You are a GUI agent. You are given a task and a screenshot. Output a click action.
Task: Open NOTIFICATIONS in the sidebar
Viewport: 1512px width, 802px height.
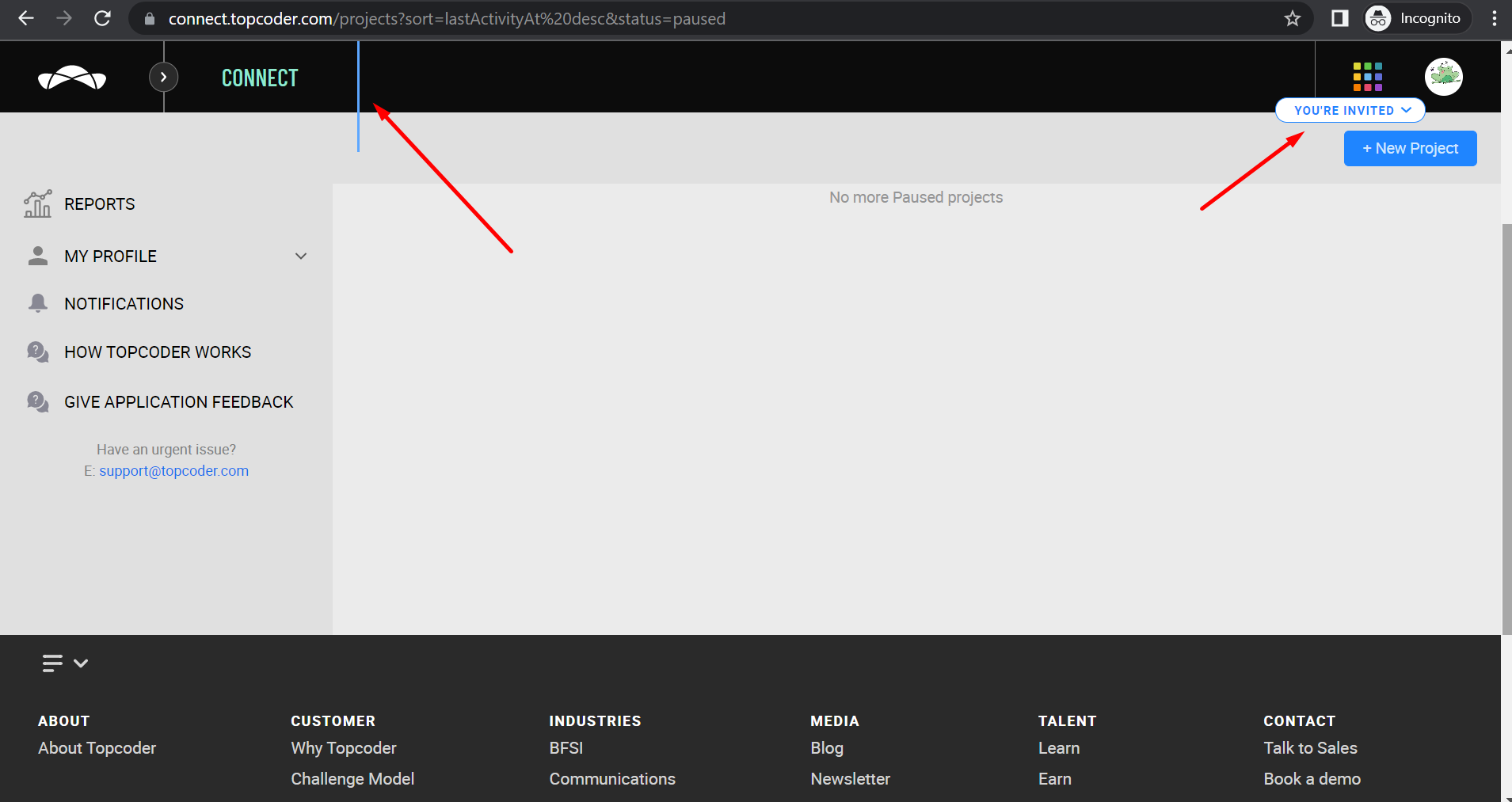click(124, 304)
